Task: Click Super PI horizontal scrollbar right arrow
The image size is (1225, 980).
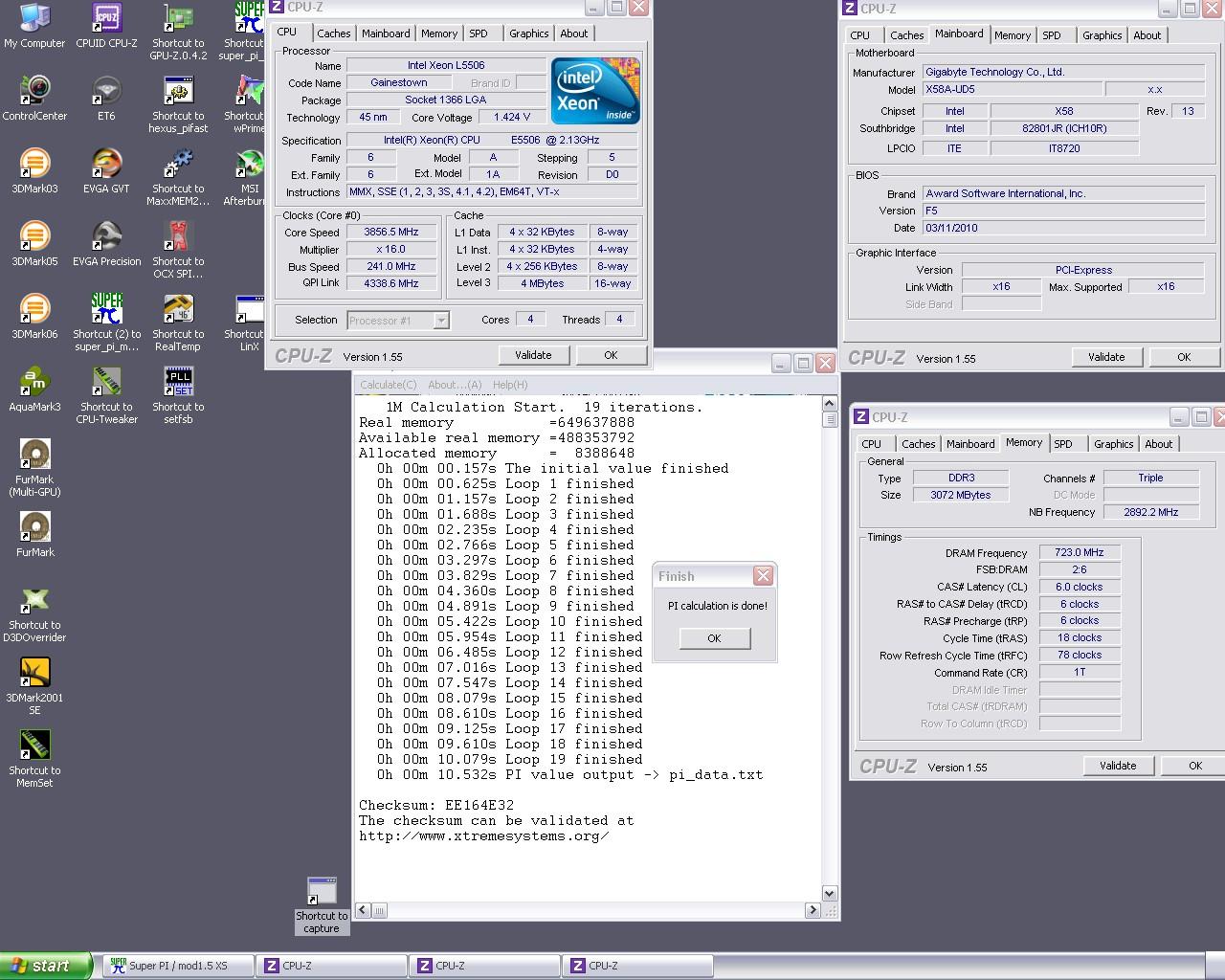Action: click(x=813, y=910)
